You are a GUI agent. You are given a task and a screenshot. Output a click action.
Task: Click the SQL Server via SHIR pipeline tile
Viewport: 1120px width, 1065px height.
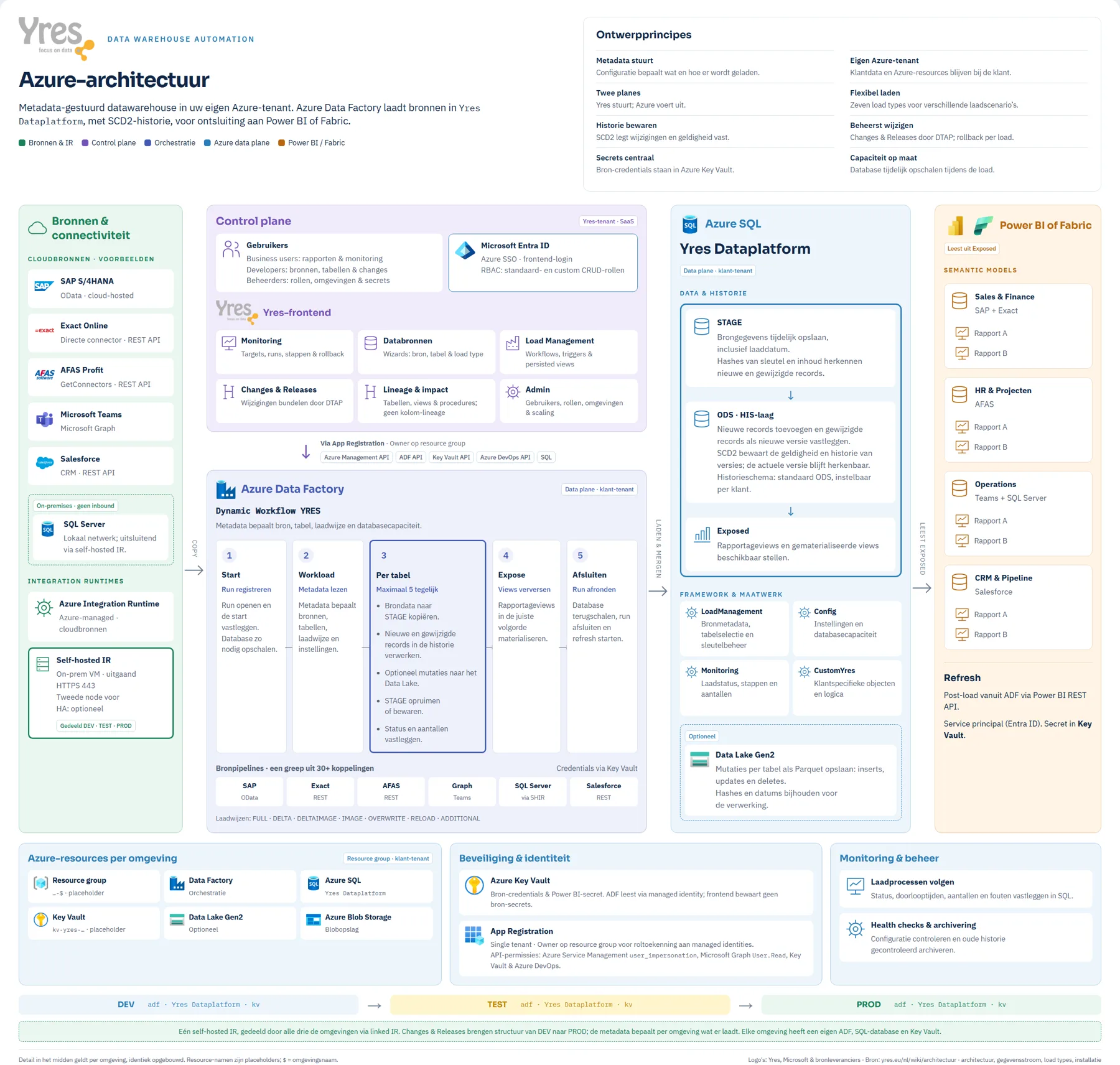tap(533, 791)
